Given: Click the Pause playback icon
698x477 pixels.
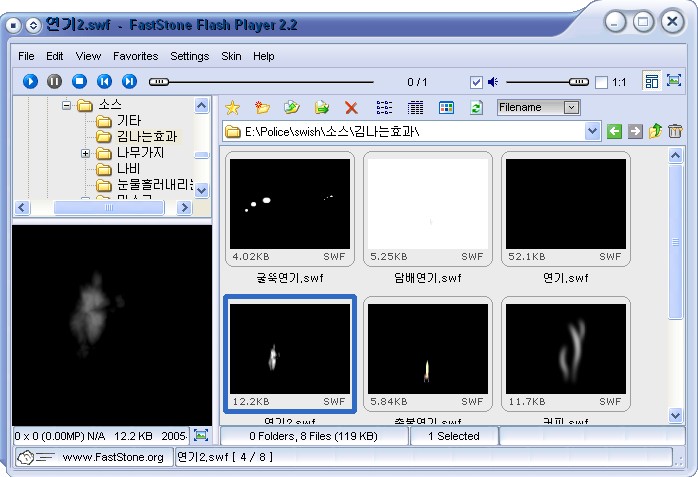Looking at the screenshot, I should coord(55,82).
